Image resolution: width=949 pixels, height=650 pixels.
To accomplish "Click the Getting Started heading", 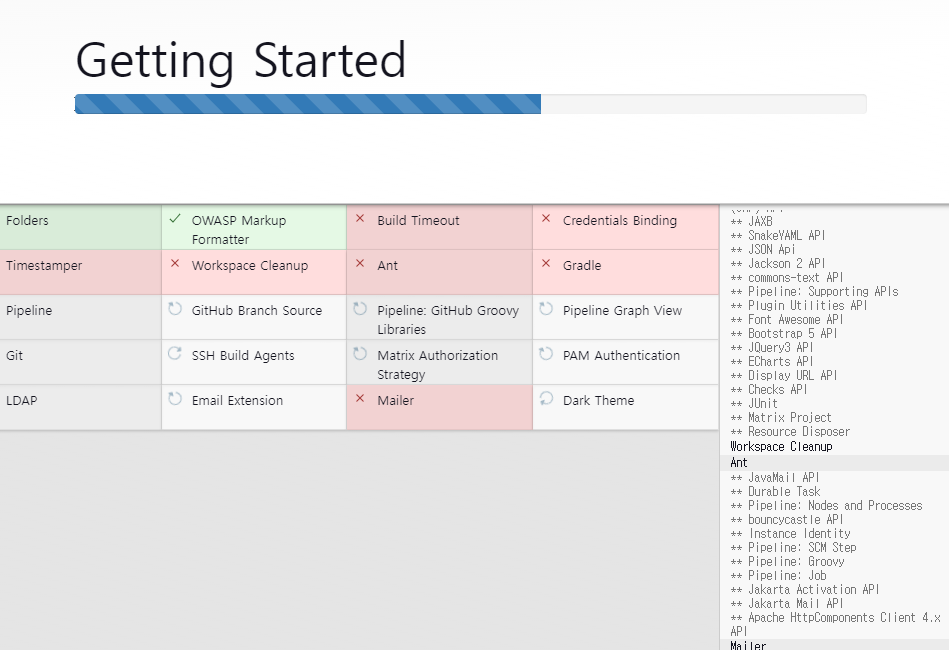I will tap(241, 61).
